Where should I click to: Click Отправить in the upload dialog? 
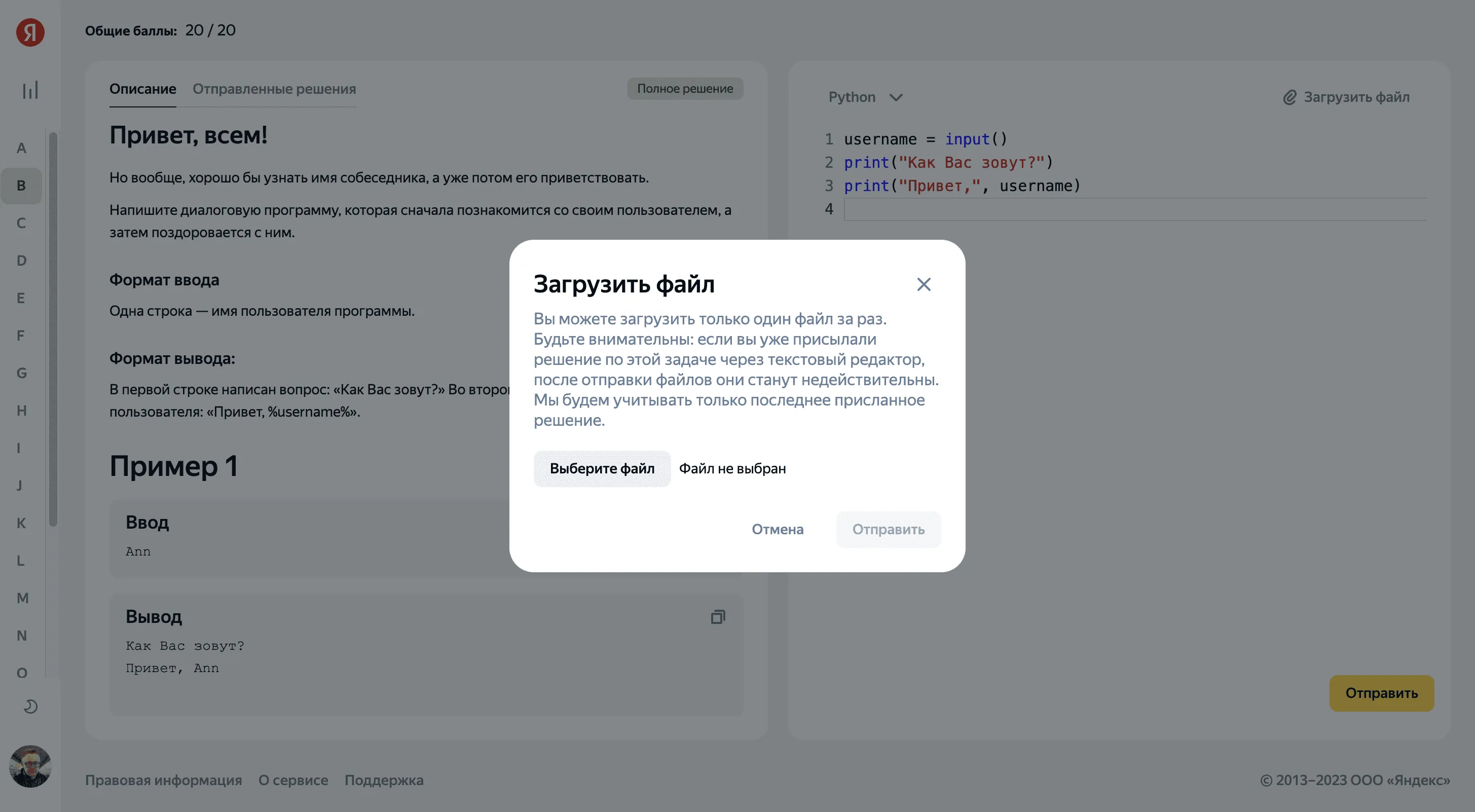point(888,529)
